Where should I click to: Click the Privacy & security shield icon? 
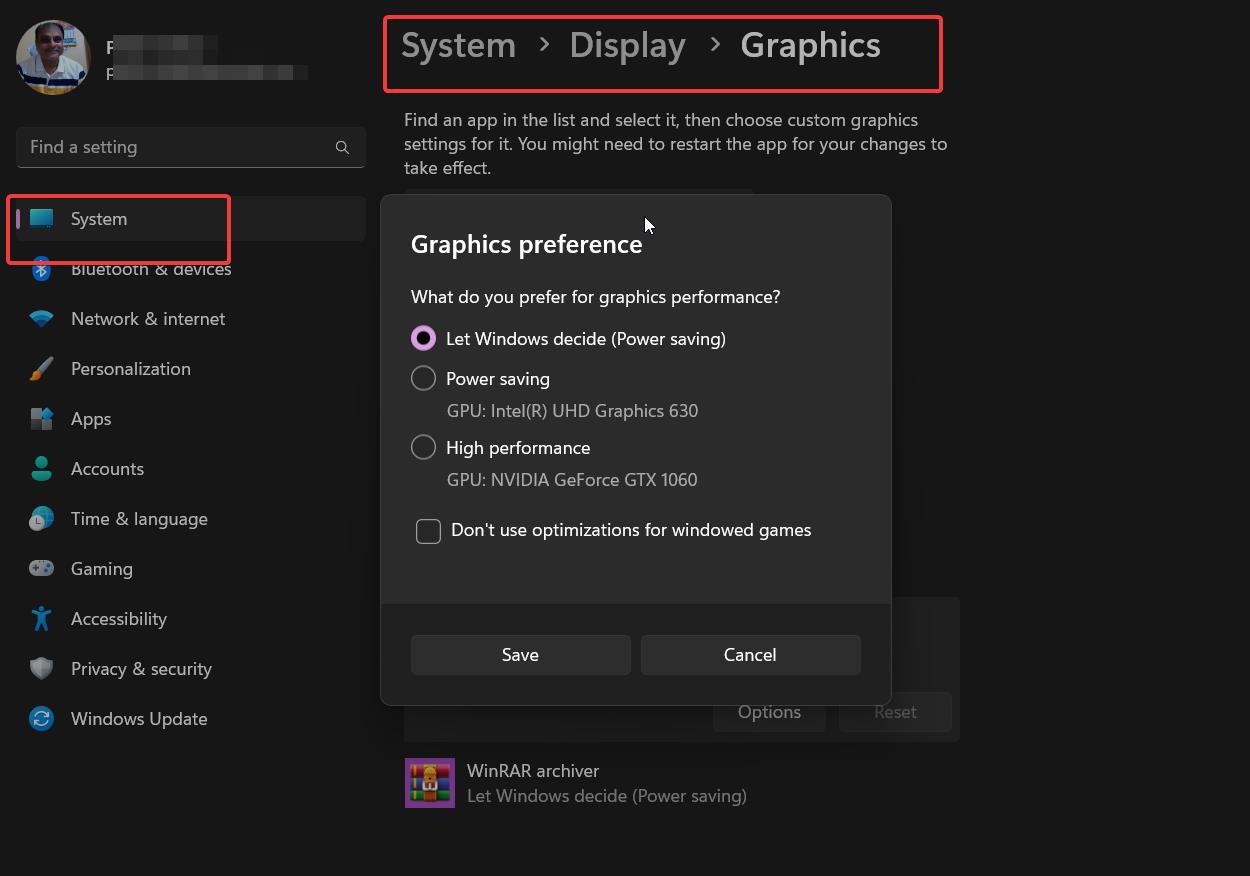coord(41,669)
